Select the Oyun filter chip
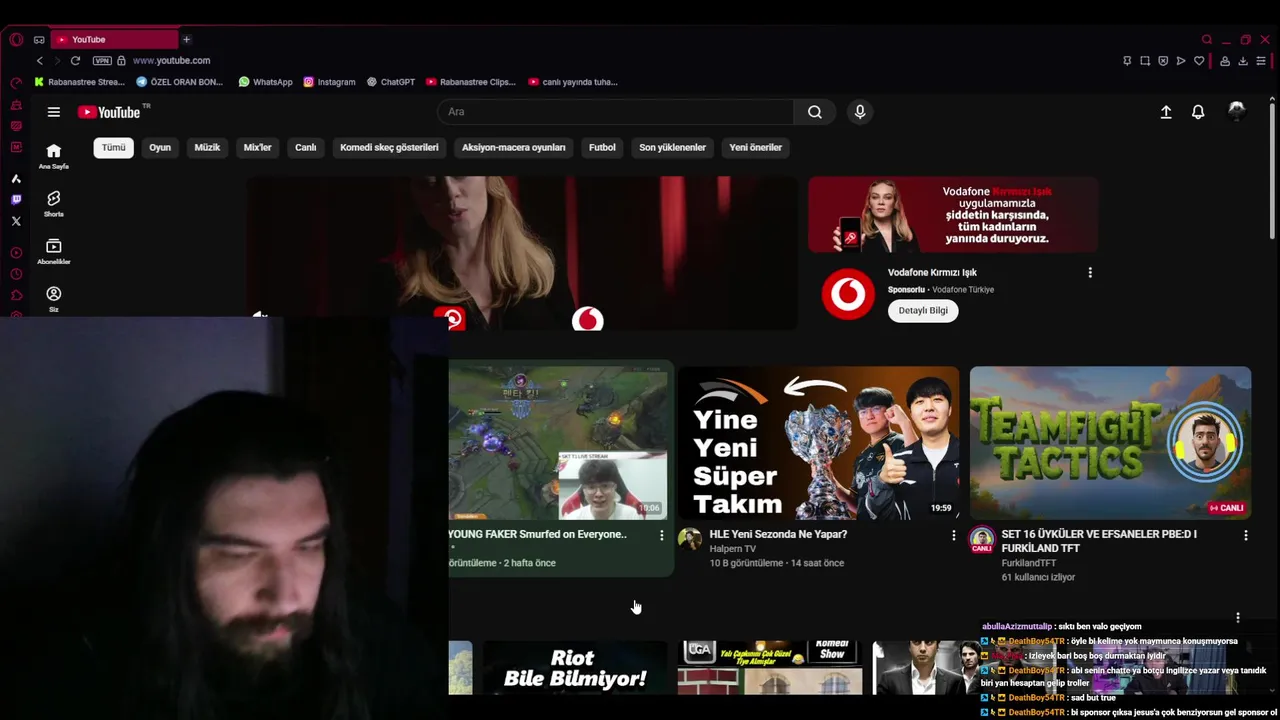 tap(160, 147)
